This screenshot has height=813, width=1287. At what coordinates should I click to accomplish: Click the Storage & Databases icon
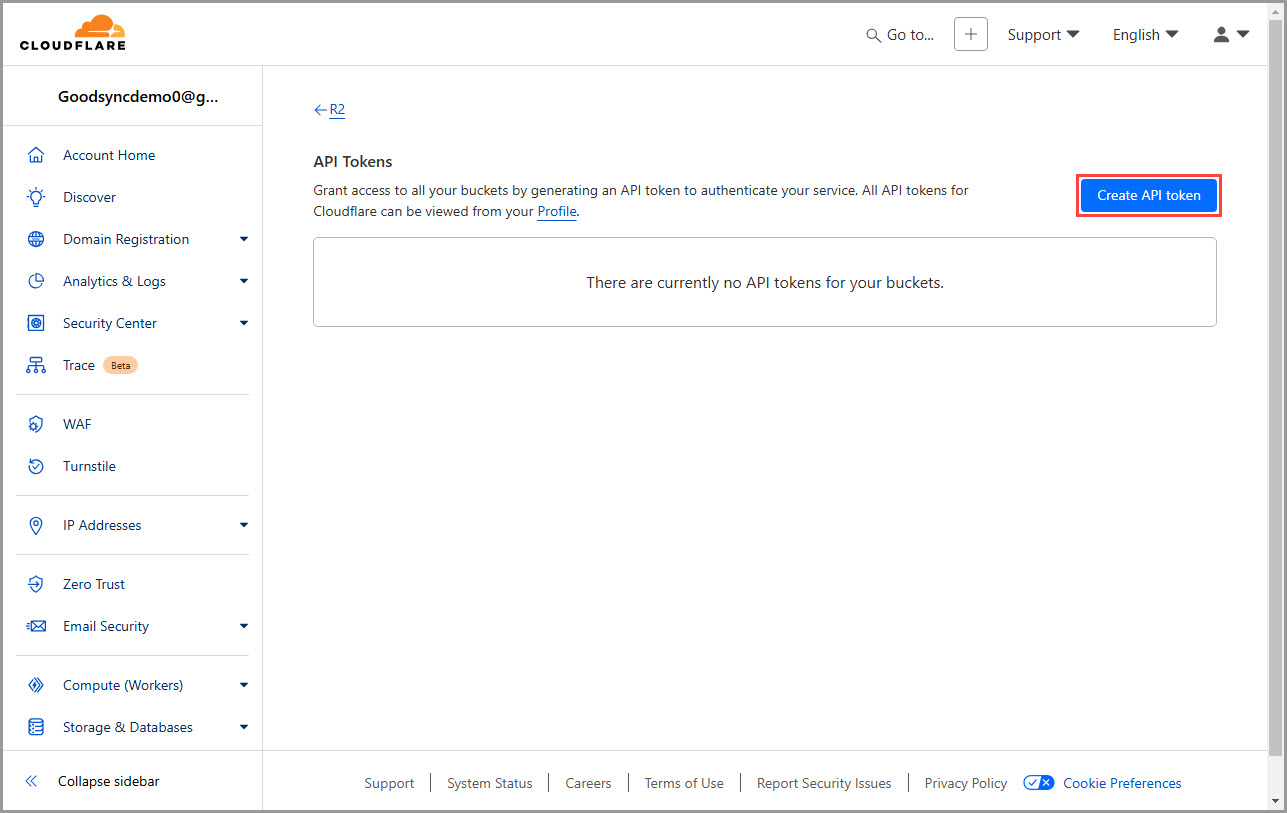pos(36,727)
